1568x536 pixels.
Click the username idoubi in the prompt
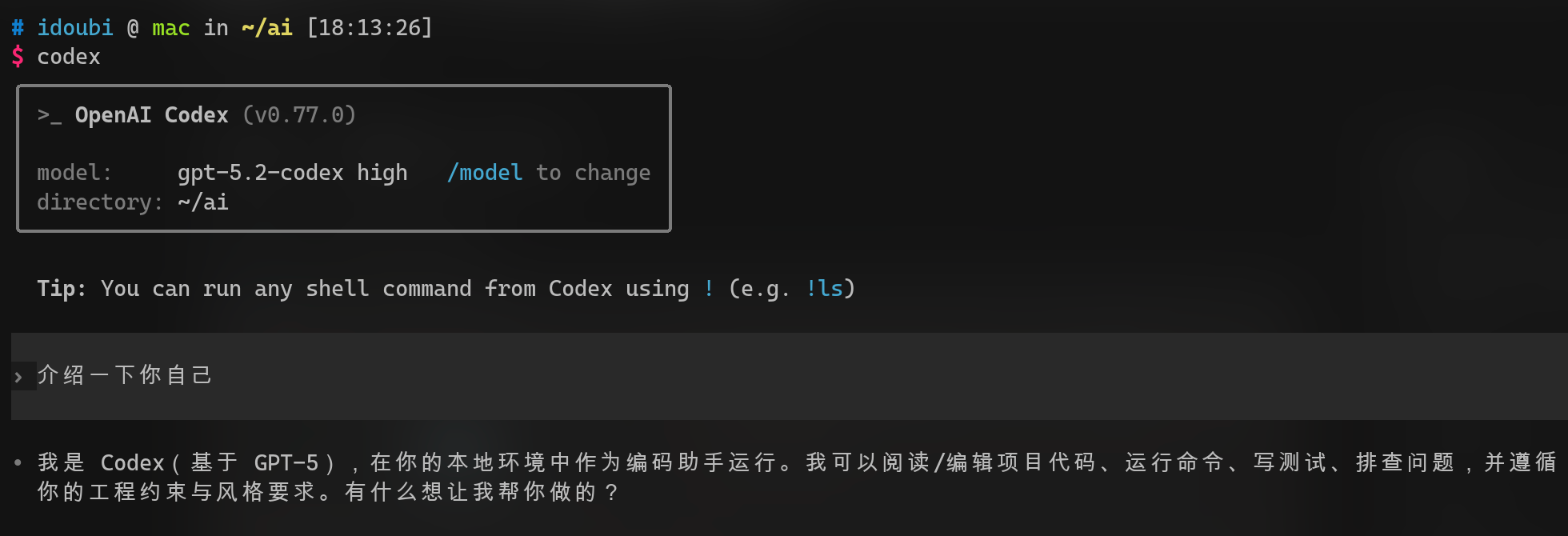[75, 28]
